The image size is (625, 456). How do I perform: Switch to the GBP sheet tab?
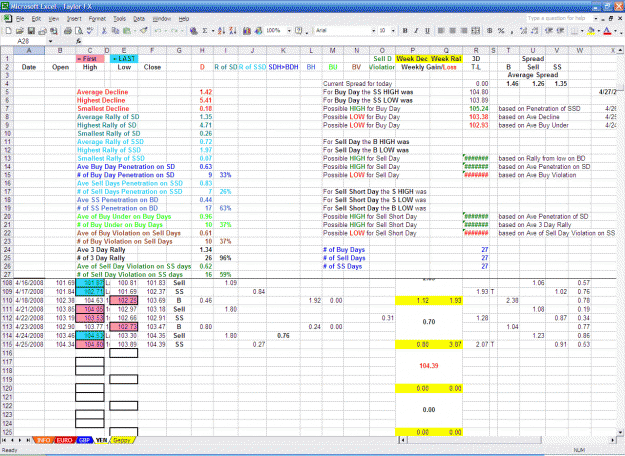[x=84, y=440]
